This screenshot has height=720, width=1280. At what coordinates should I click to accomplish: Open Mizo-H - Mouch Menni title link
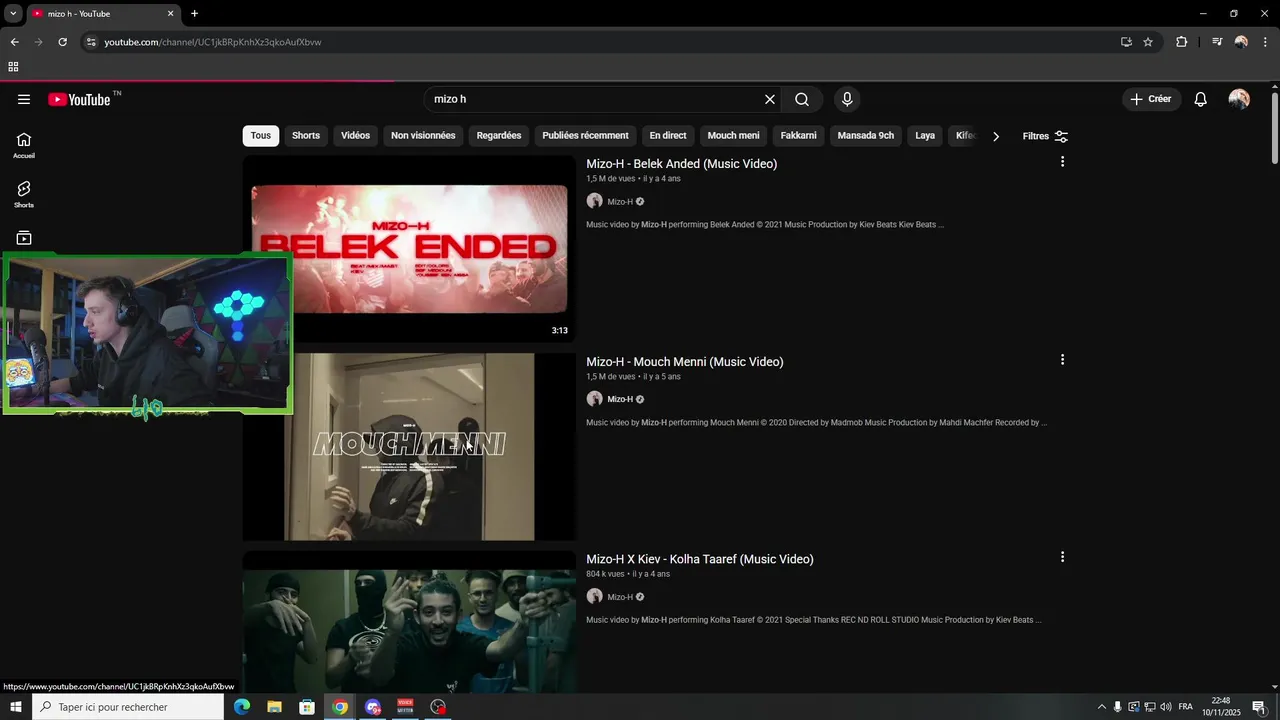point(685,362)
